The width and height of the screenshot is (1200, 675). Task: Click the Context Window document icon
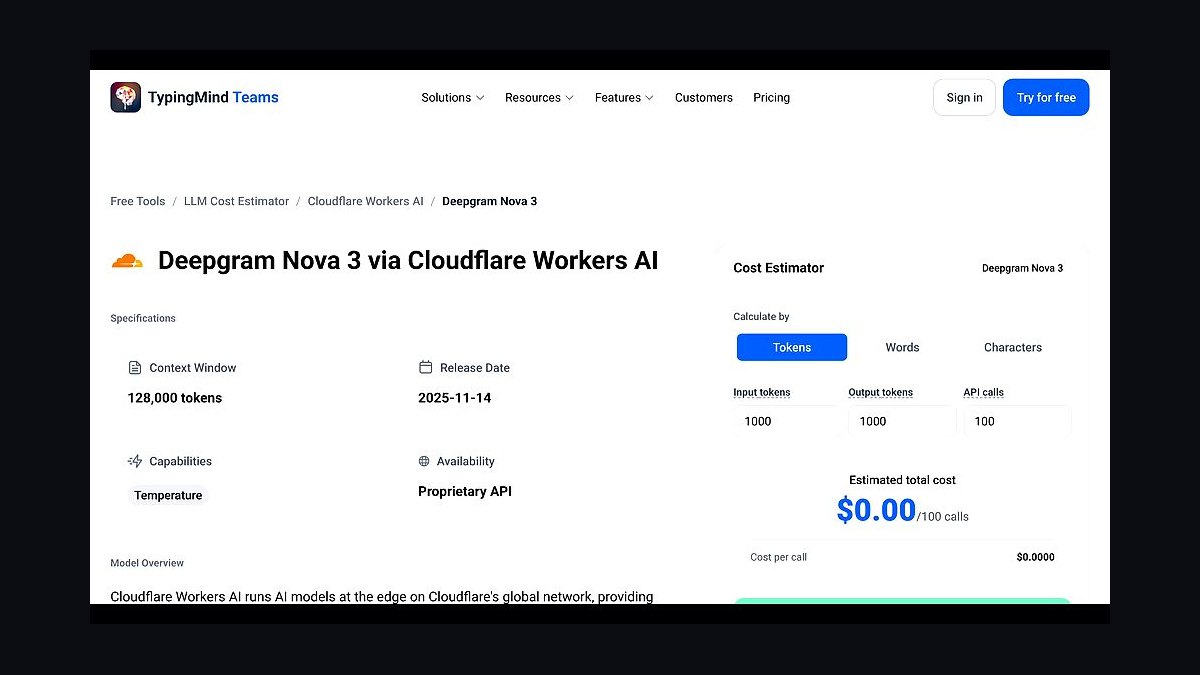click(135, 368)
